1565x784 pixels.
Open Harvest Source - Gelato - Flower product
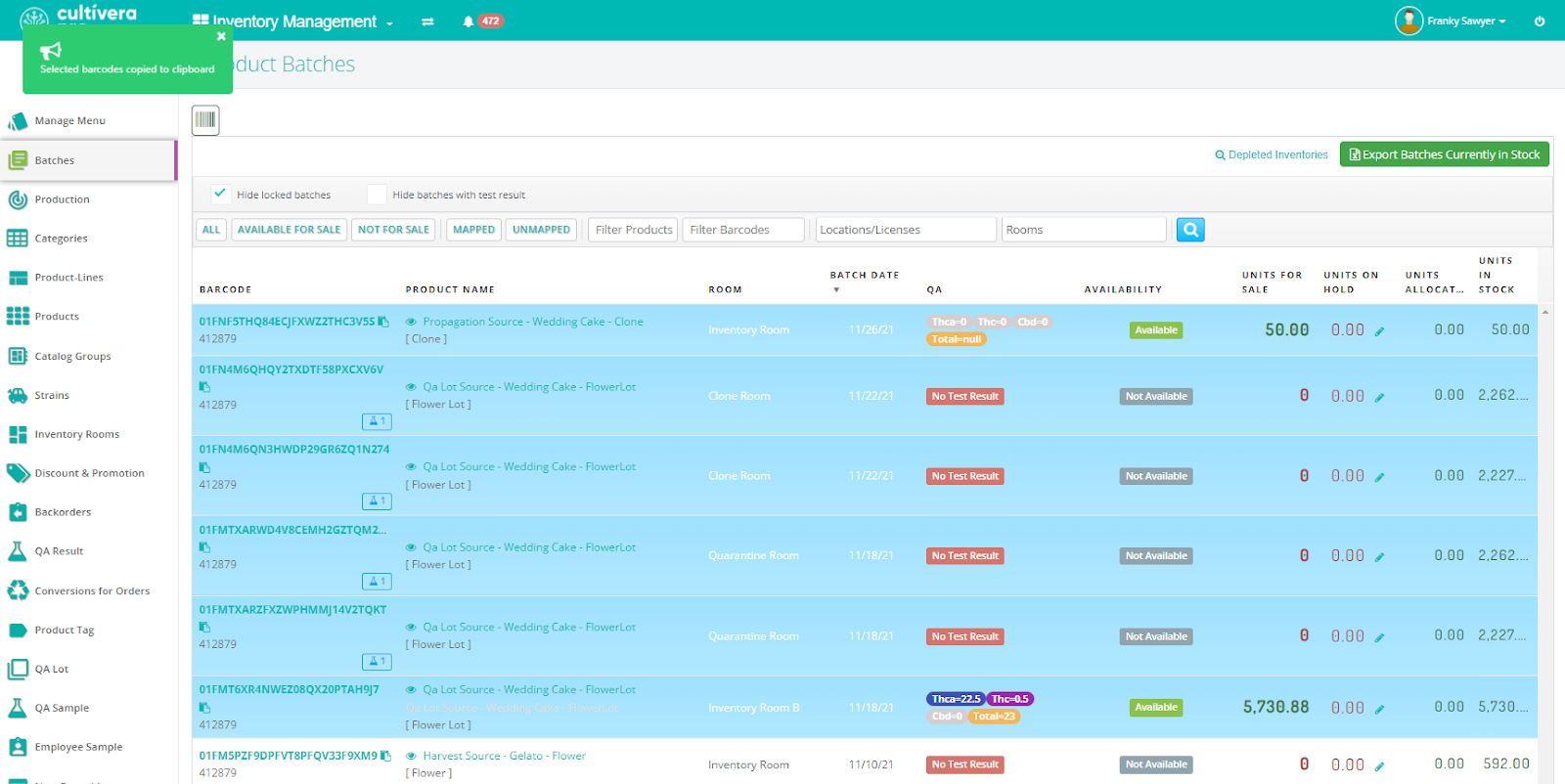tap(505, 756)
